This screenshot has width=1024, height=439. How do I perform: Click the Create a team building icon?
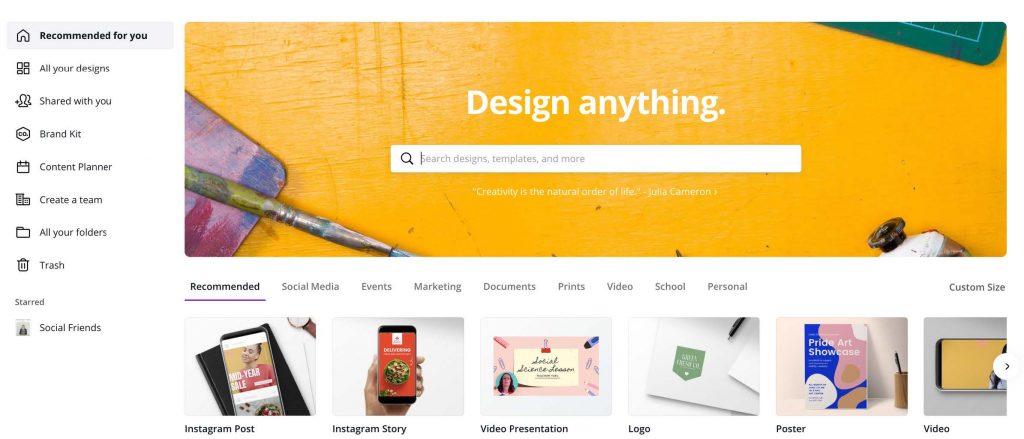[x=23, y=199]
